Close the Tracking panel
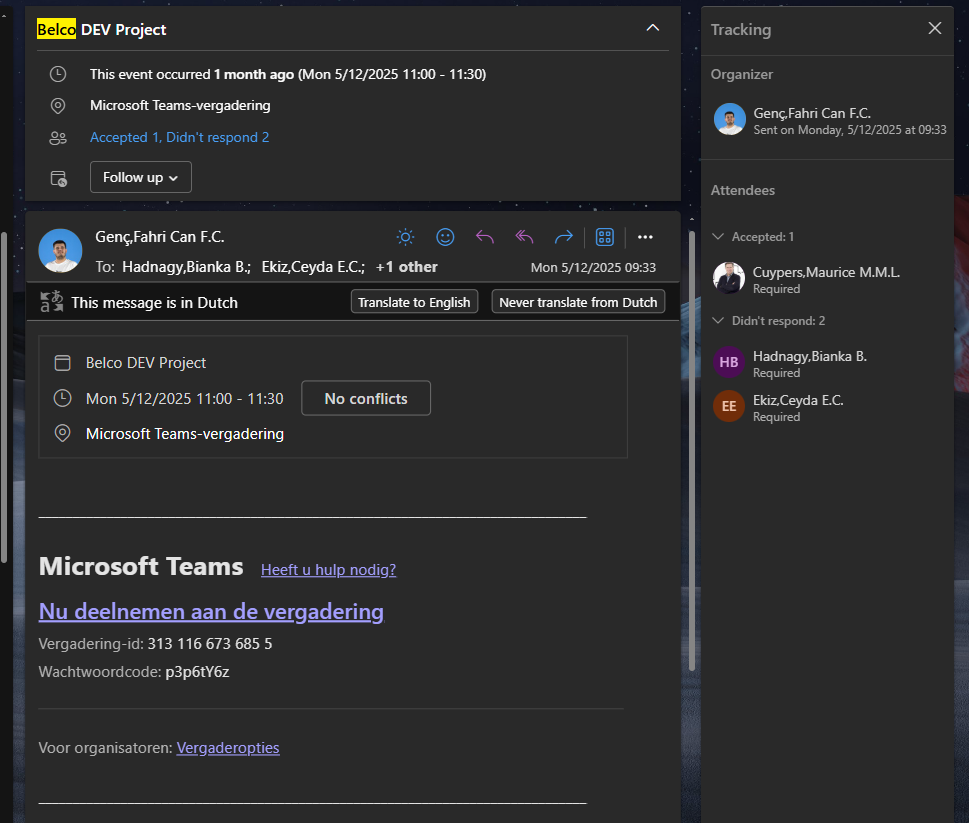 (935, 28)
